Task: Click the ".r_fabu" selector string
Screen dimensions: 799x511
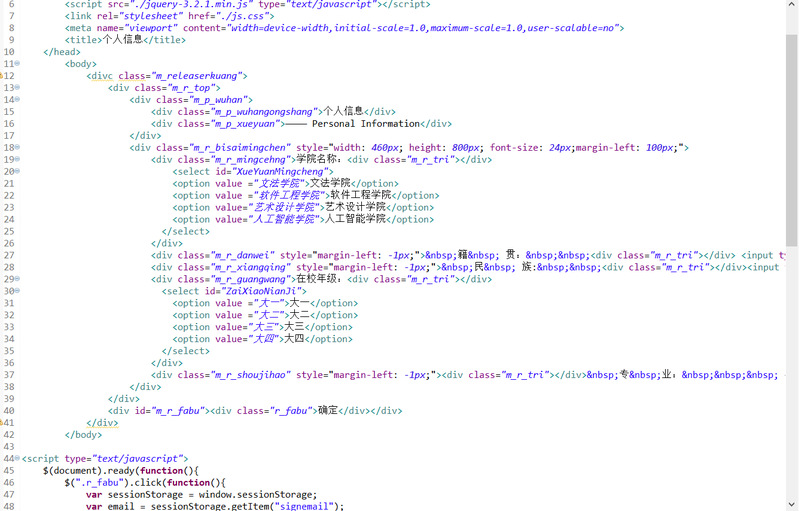Action: click(x=100, y=482)
